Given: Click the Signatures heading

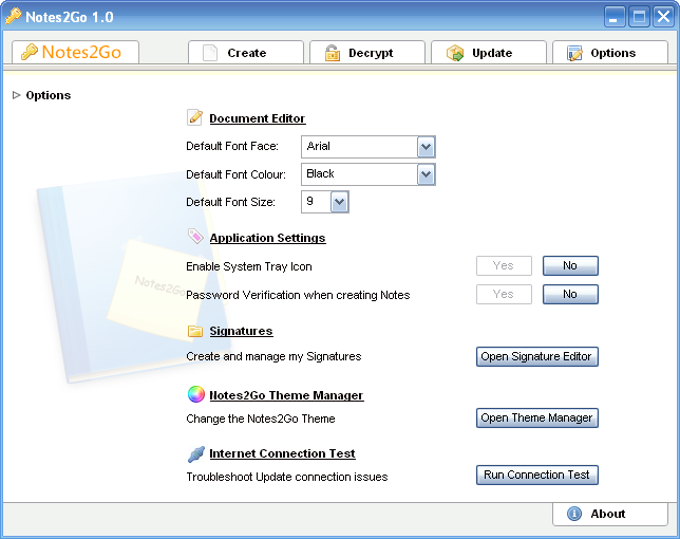Looking at the screenshot, I should [241, 331].
